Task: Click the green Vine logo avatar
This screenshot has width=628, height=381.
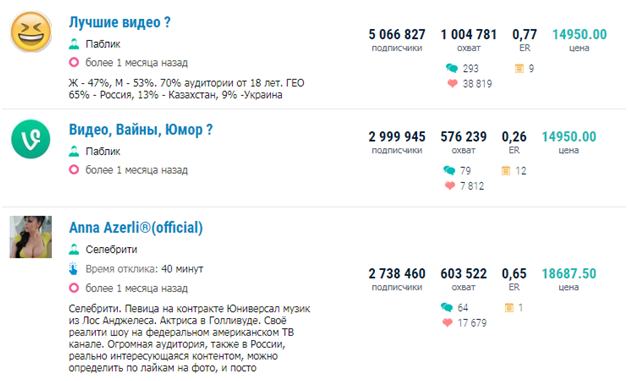Action: coord(31,139)
